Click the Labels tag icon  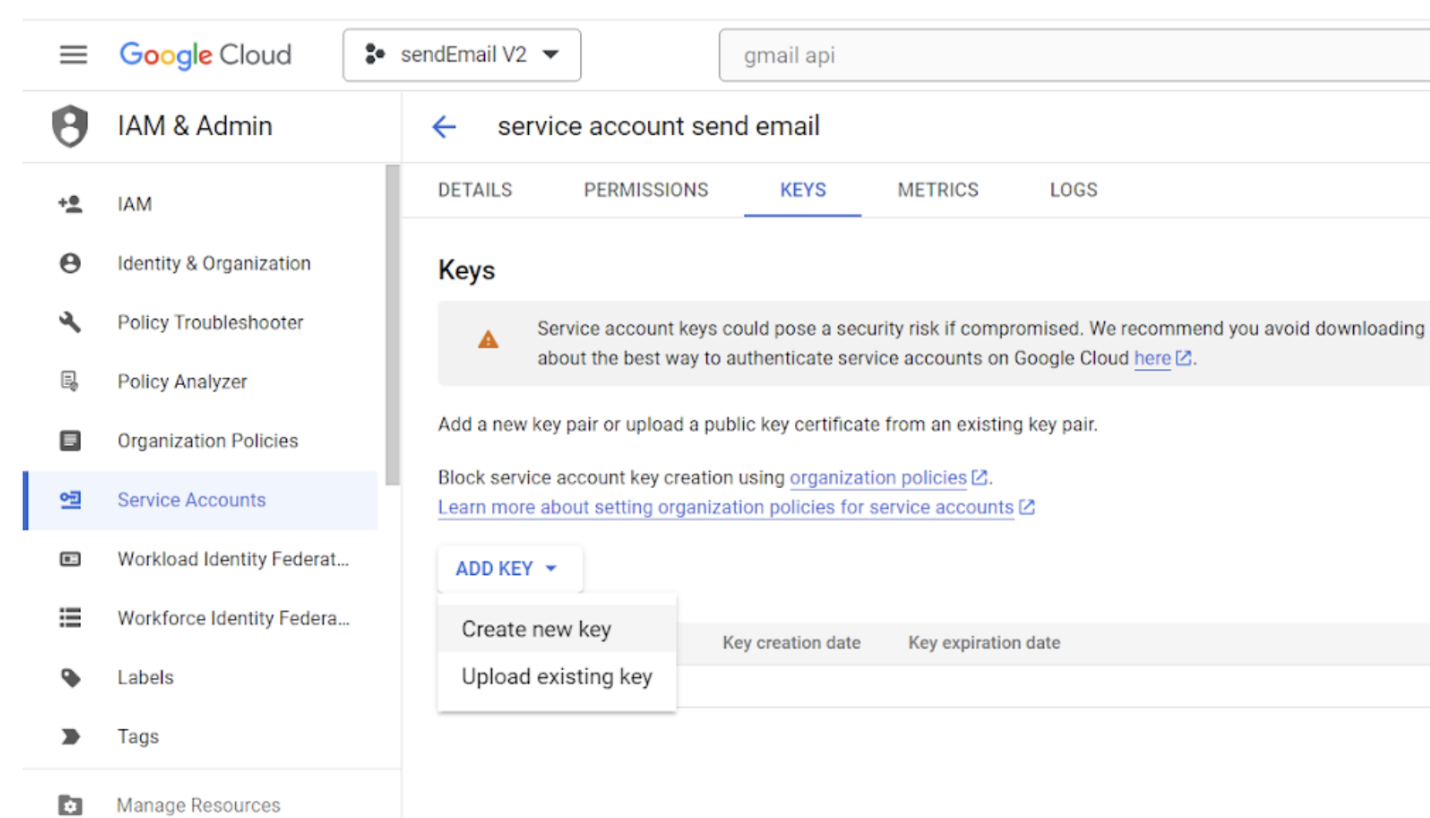(x=70, y=678)
